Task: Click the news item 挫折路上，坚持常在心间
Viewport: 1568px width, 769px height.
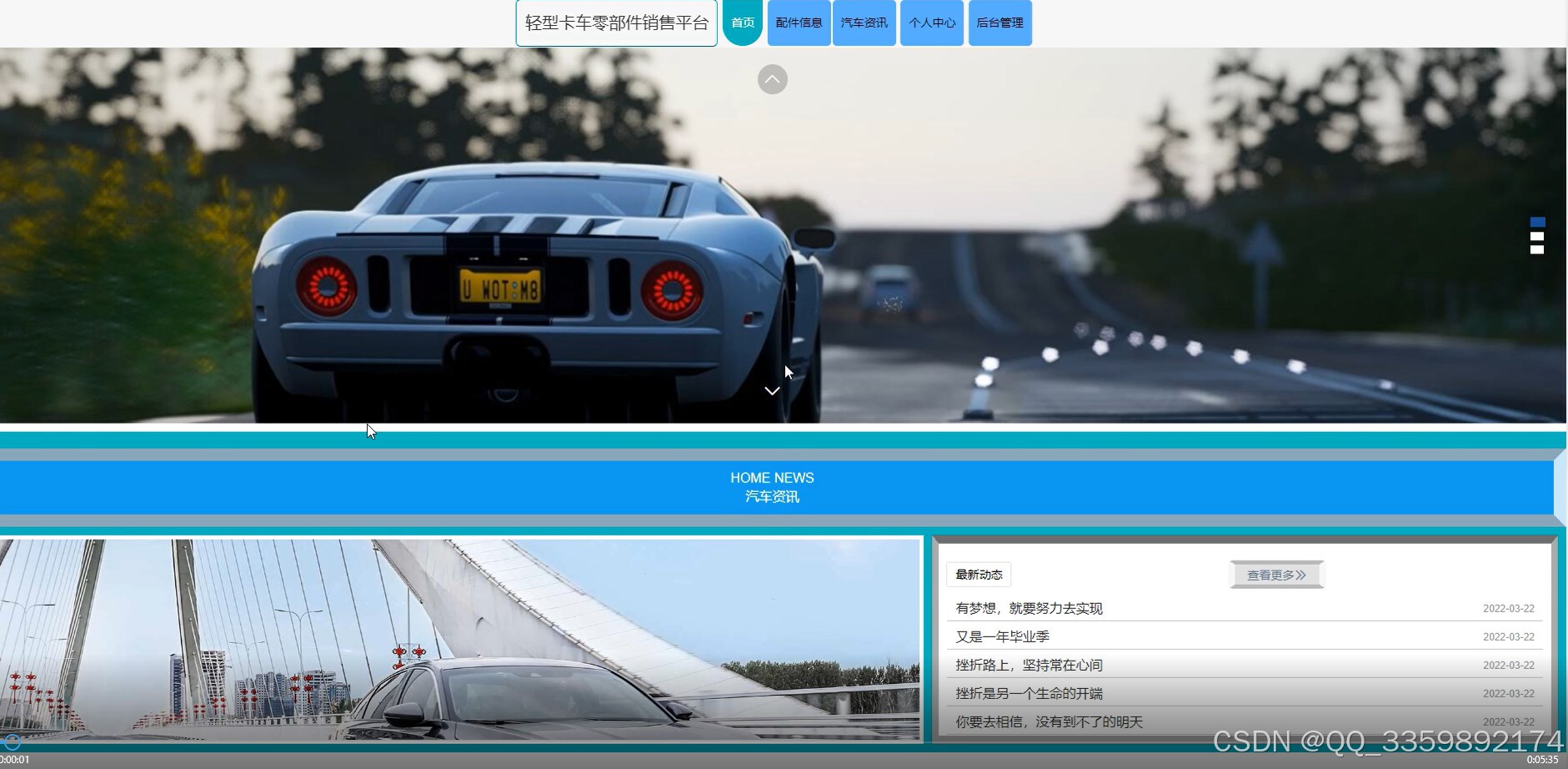Action: (1028, 665)
